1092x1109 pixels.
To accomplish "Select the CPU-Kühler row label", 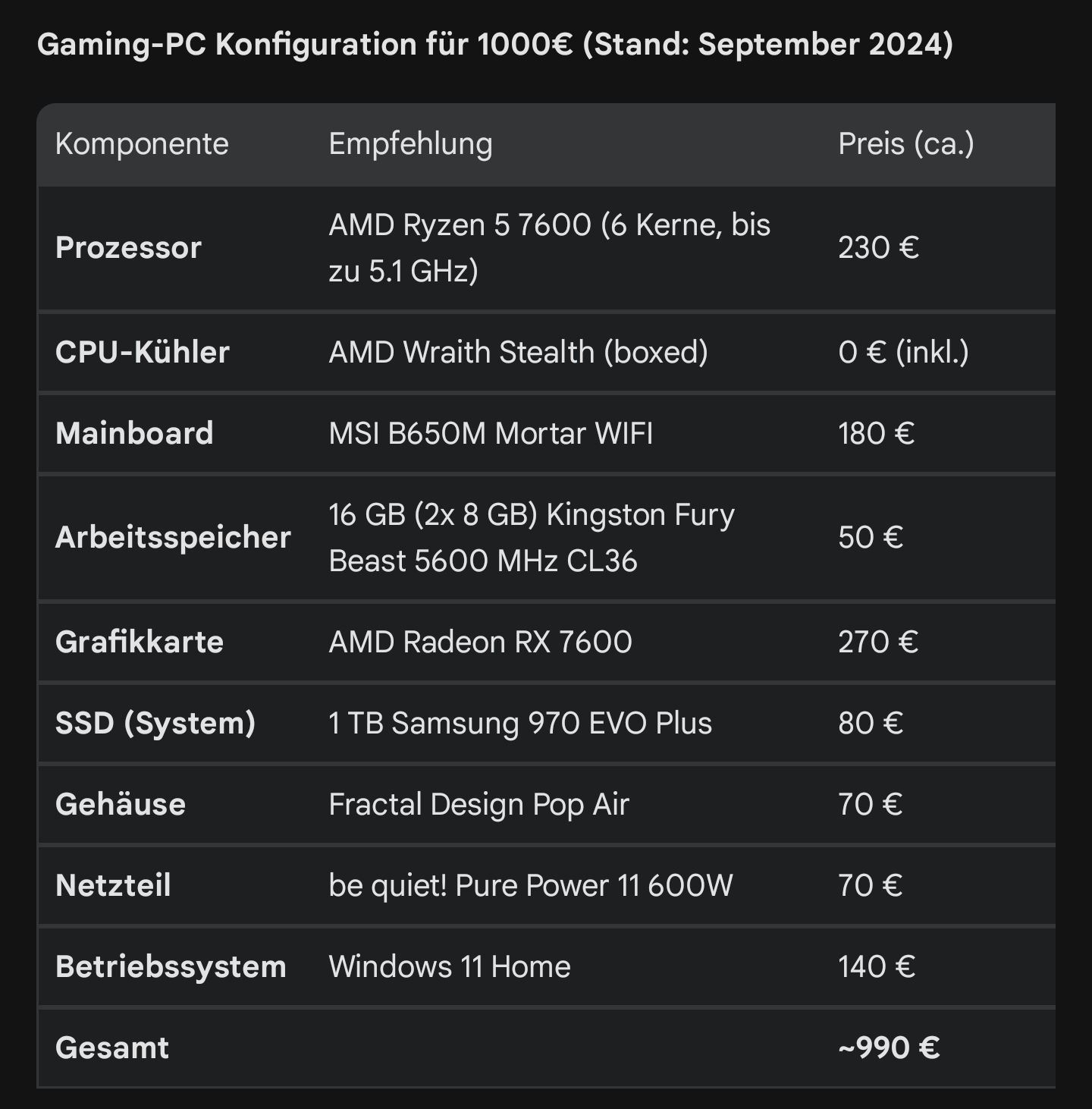I will click(142, 352).
